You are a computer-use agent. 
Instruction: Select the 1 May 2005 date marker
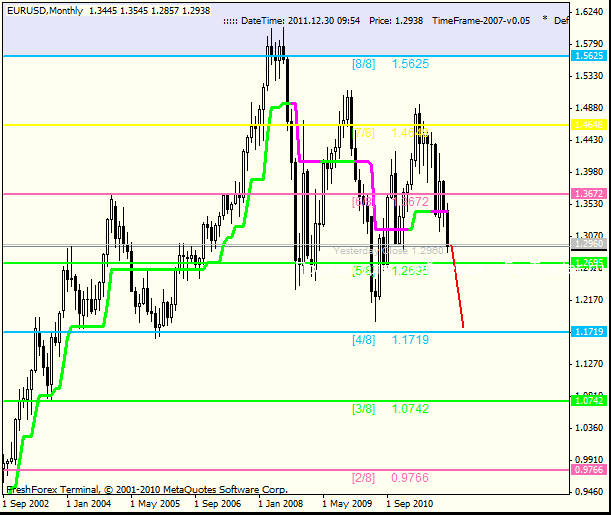[153, 505]
